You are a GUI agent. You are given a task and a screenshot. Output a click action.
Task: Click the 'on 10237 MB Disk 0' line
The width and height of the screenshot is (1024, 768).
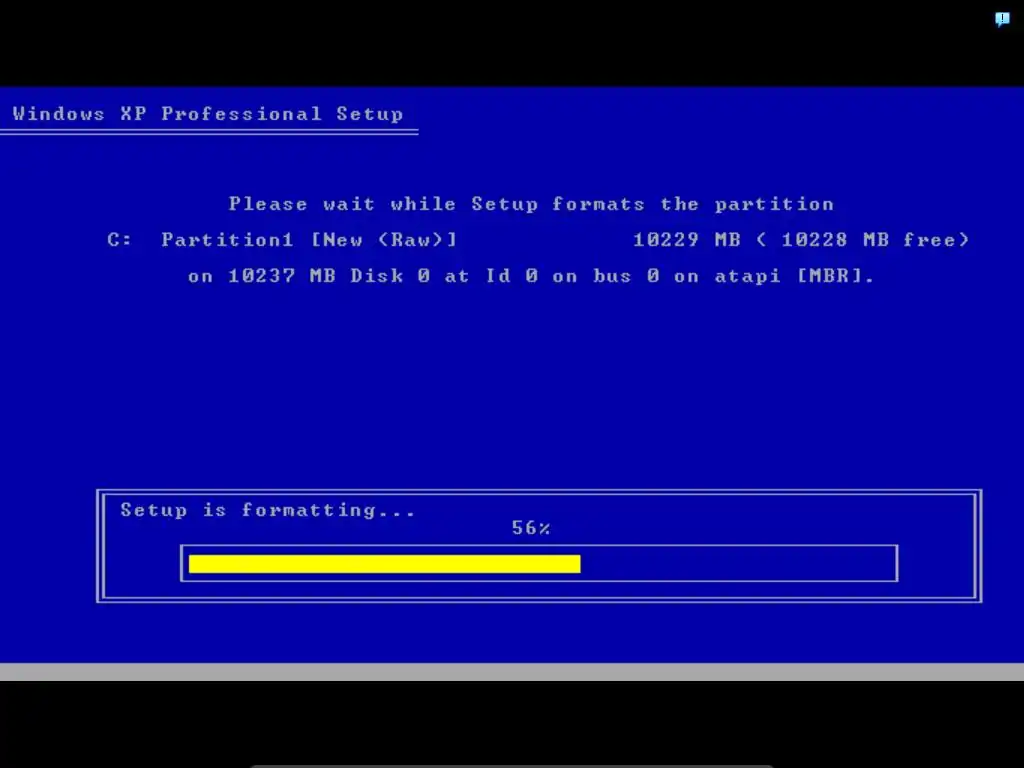point(531,276)
